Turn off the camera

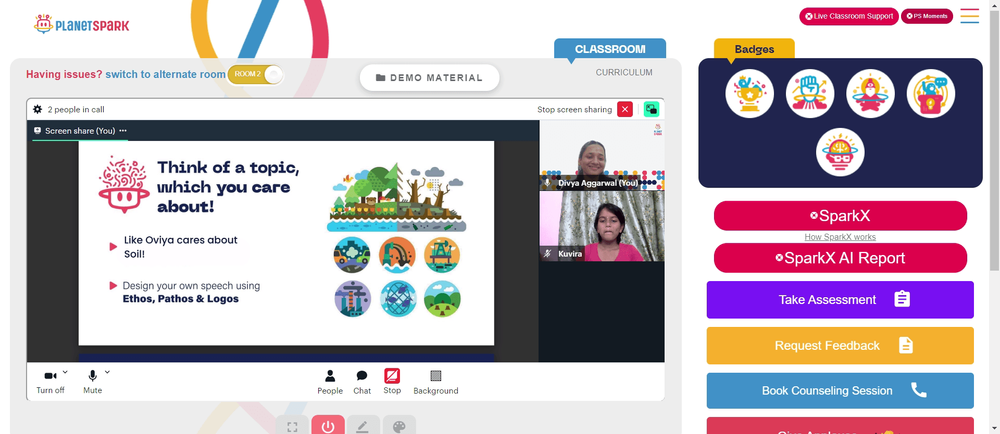(50, 382)
